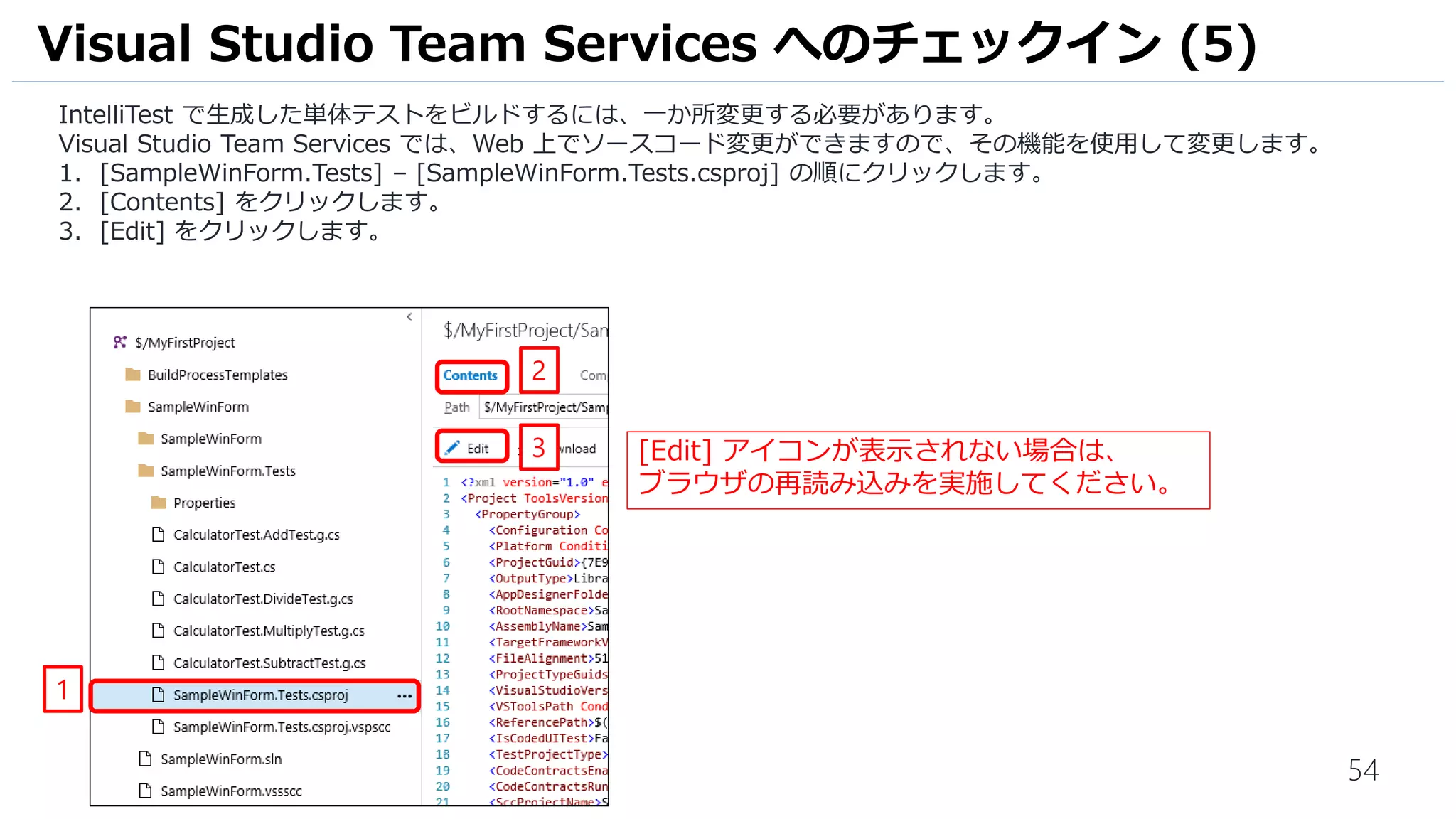Click the file icon of CalculatorTest.MultiplyTest.g.cs
The width and height of the screenshot is (1456, 819).
(x=158, y=630)
